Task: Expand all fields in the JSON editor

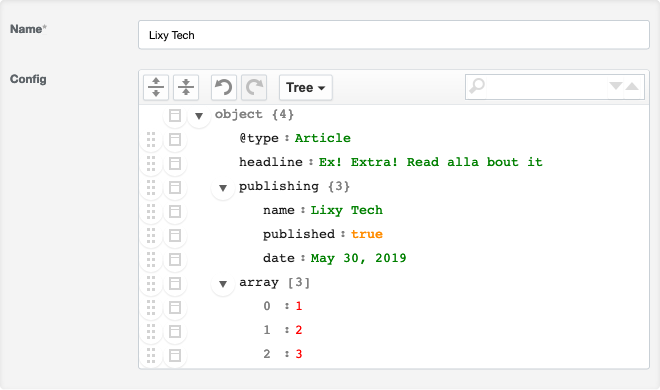Action: coord(156,88)
